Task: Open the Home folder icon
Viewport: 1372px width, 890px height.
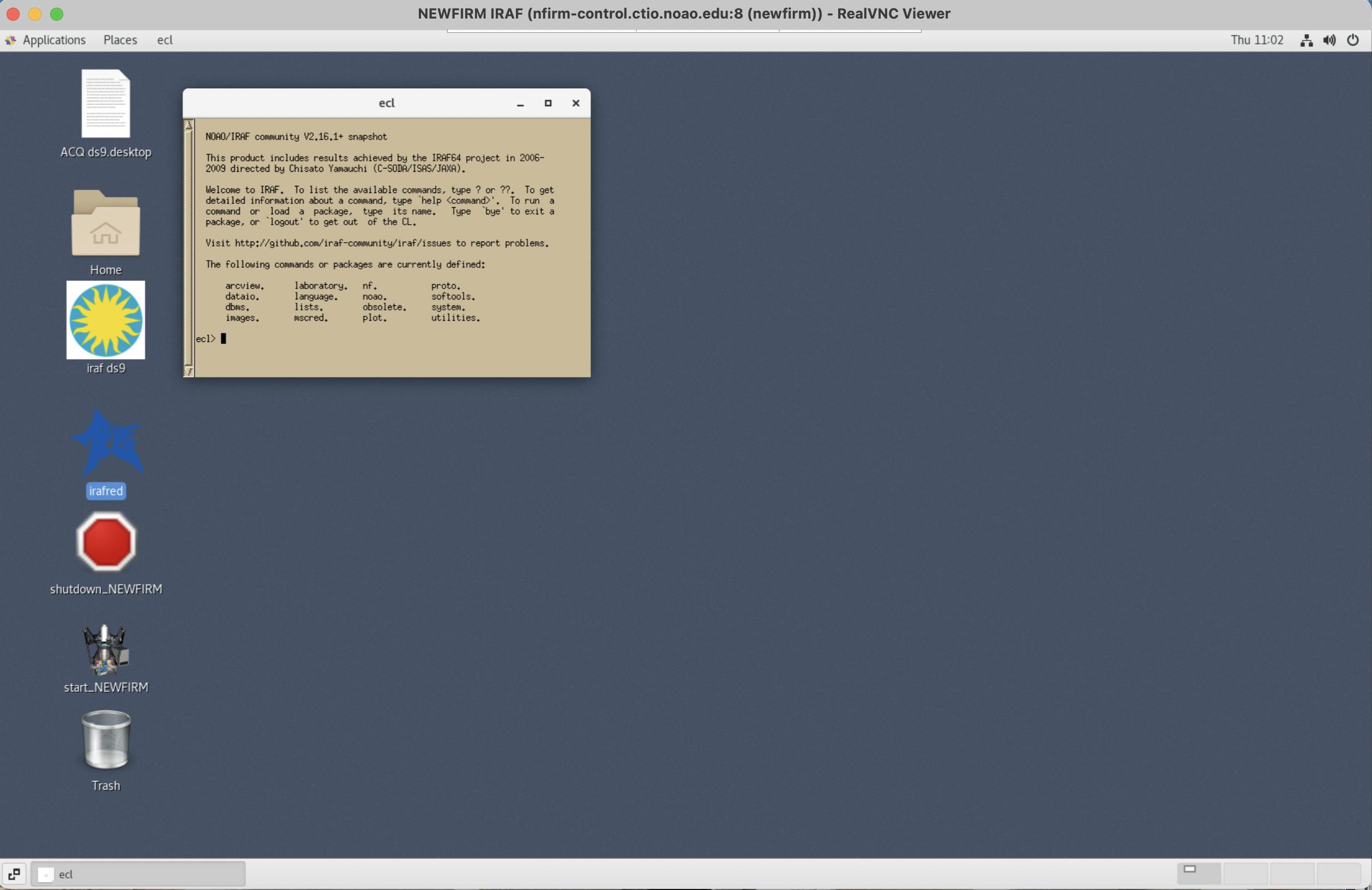Action: (x=105, y=223)
